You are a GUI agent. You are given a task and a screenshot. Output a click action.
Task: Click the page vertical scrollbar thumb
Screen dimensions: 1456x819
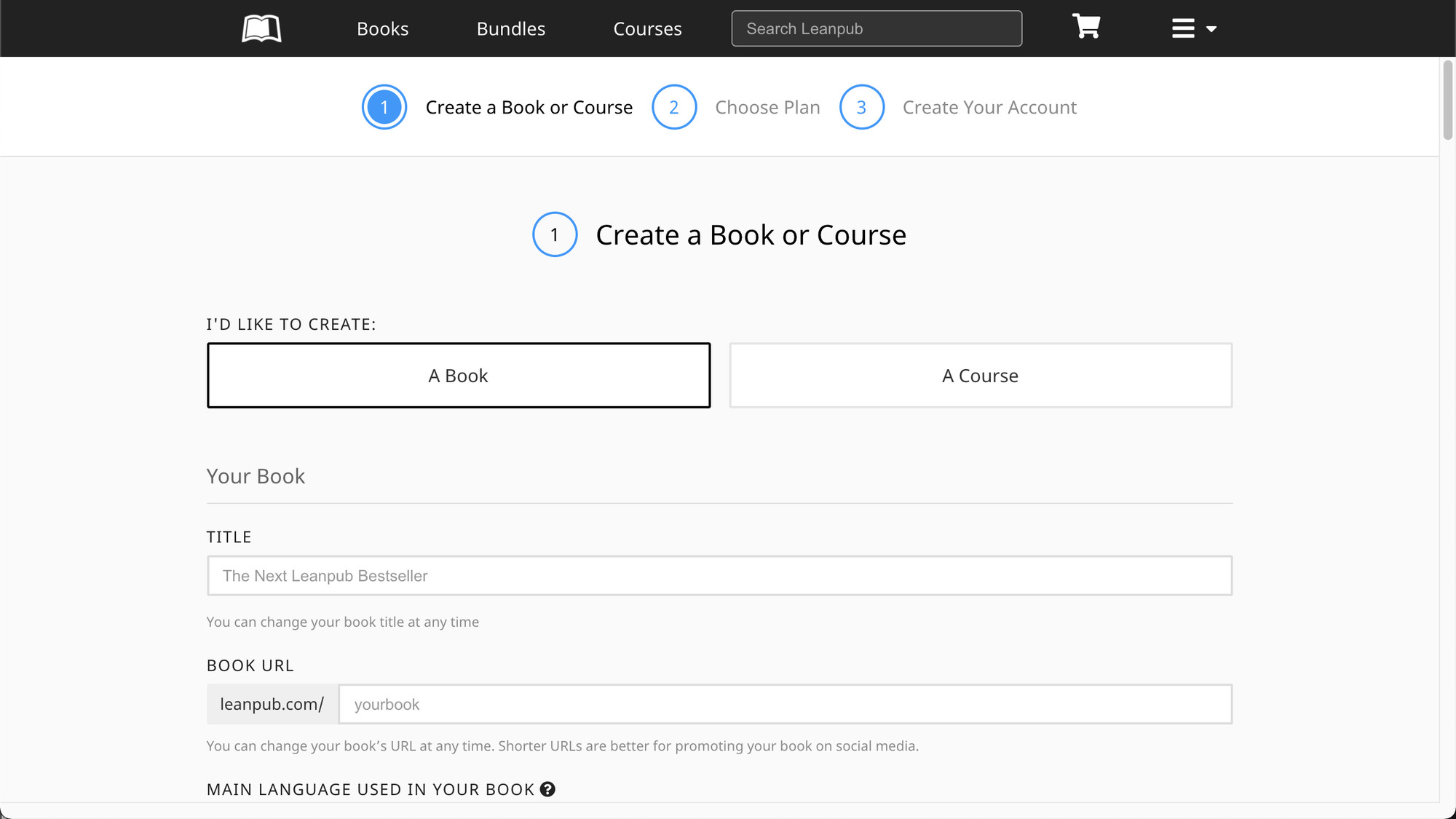click(x=1447, y=100)
